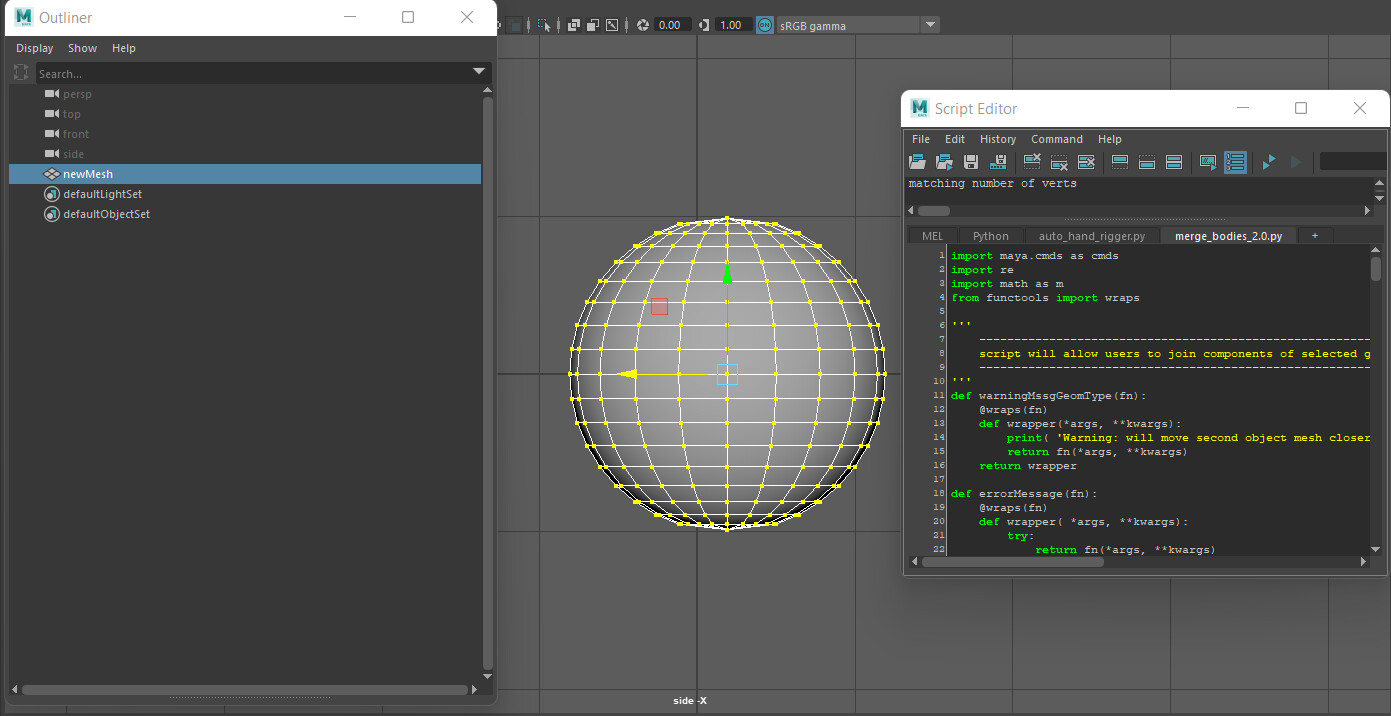Switch to the auto_hand_rigger.py tab
This screenshot has height=716, width=1391.
pyautogui.click(x=1091, y=235)
